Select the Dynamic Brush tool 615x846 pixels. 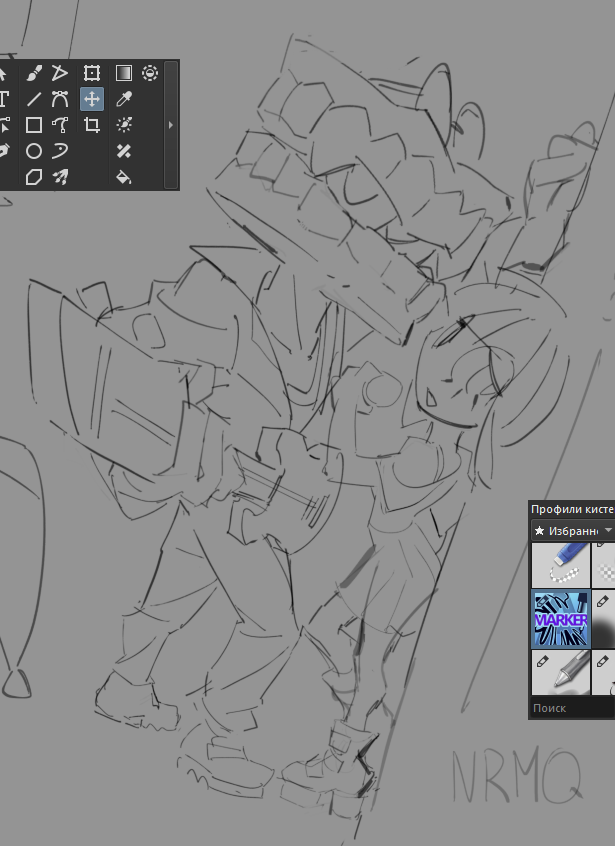coord(60,151)
